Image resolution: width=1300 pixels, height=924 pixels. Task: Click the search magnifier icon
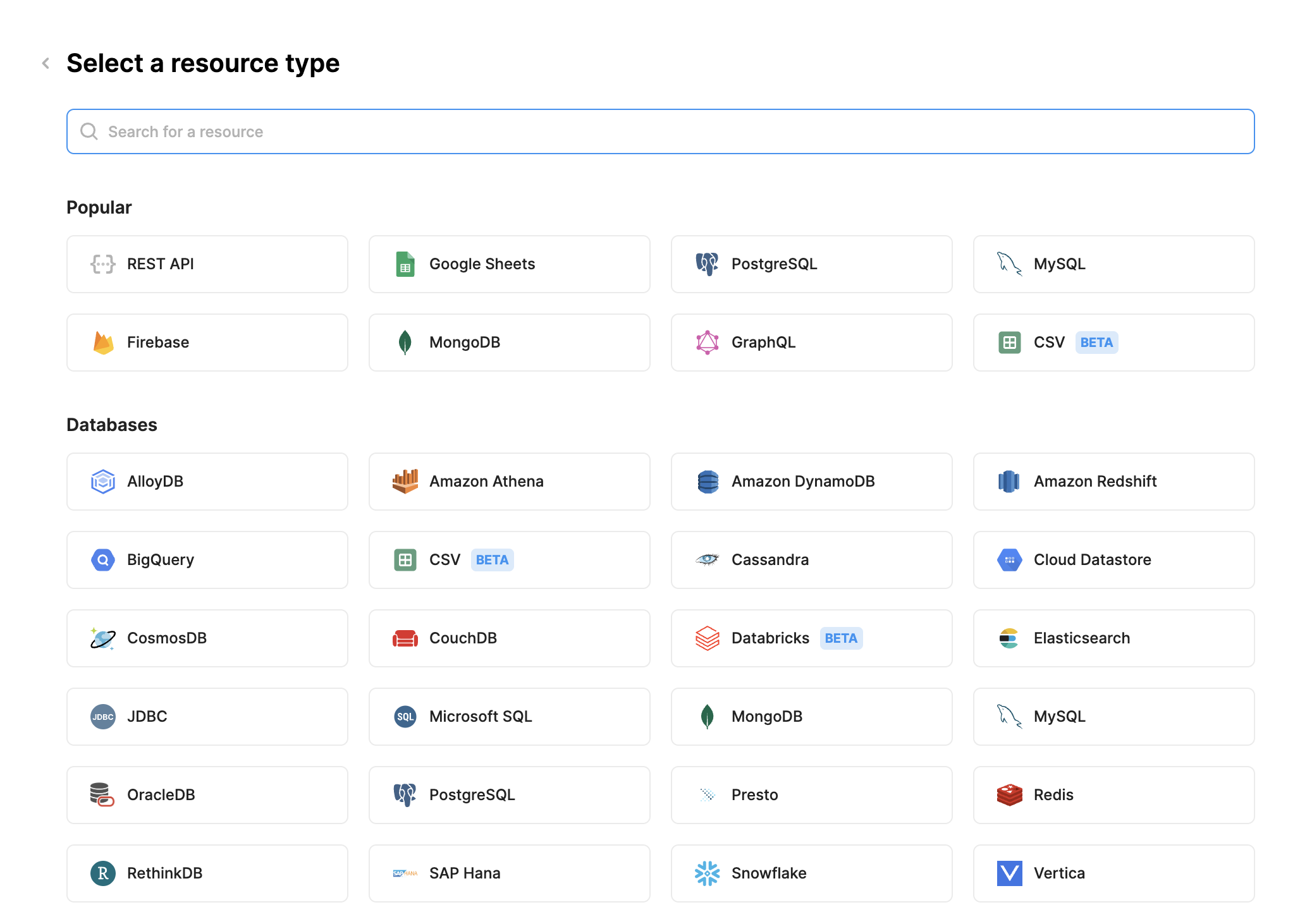(x=89, y=131)
